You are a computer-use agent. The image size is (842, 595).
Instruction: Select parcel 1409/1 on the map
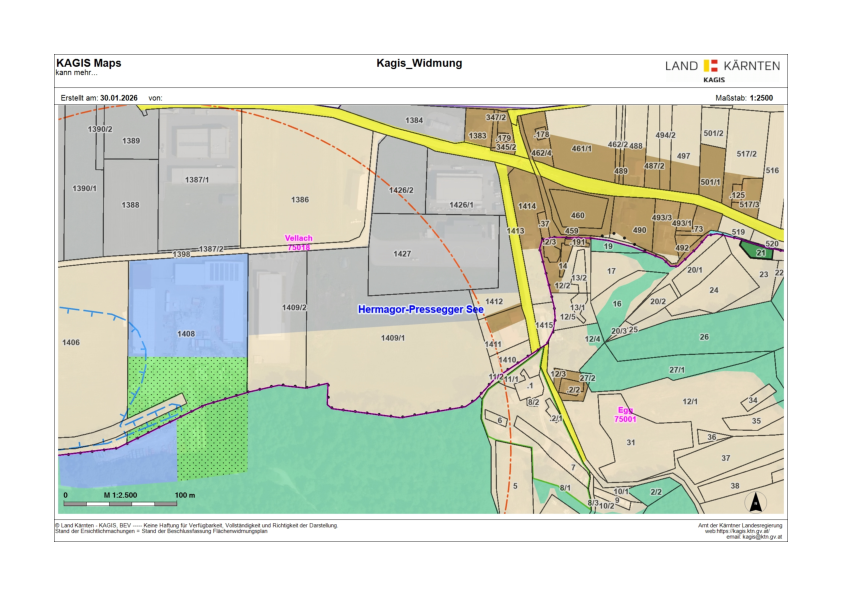[x=392, y=338]
